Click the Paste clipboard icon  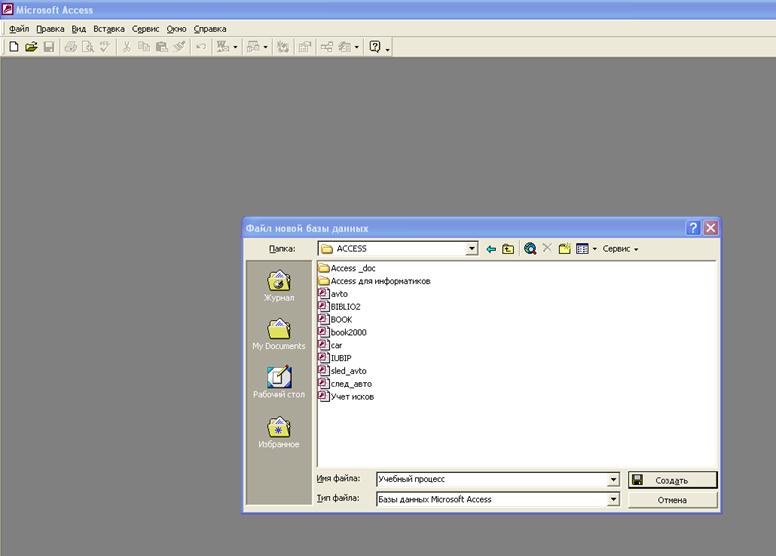(x=161, y=47)
